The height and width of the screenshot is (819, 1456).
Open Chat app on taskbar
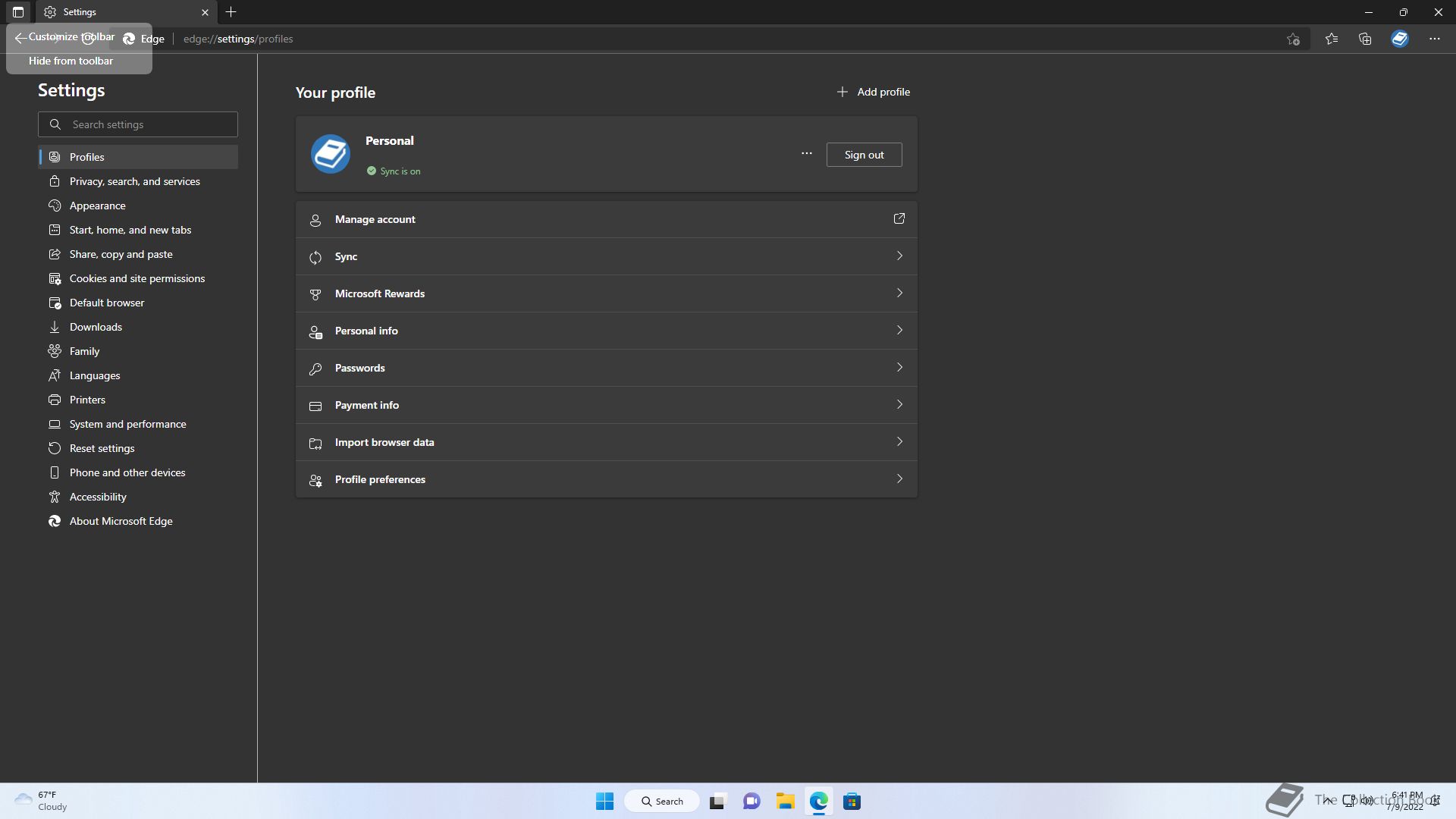click(x=752, y=802)
